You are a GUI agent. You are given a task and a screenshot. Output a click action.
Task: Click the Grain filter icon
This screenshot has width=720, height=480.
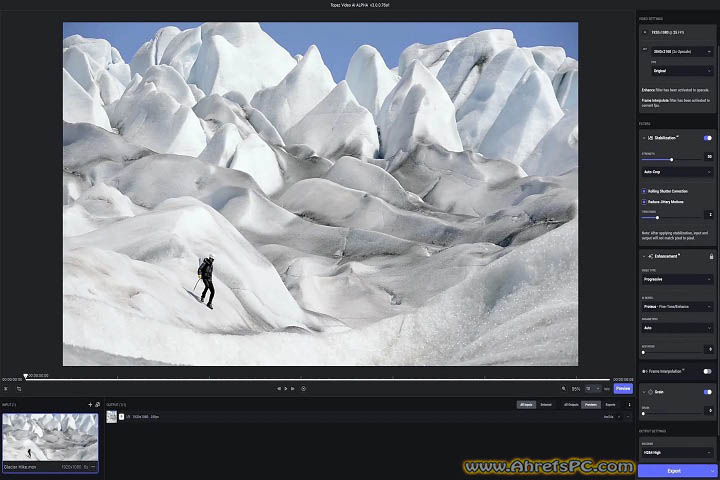pyautogui.click(x=651, y=392)
